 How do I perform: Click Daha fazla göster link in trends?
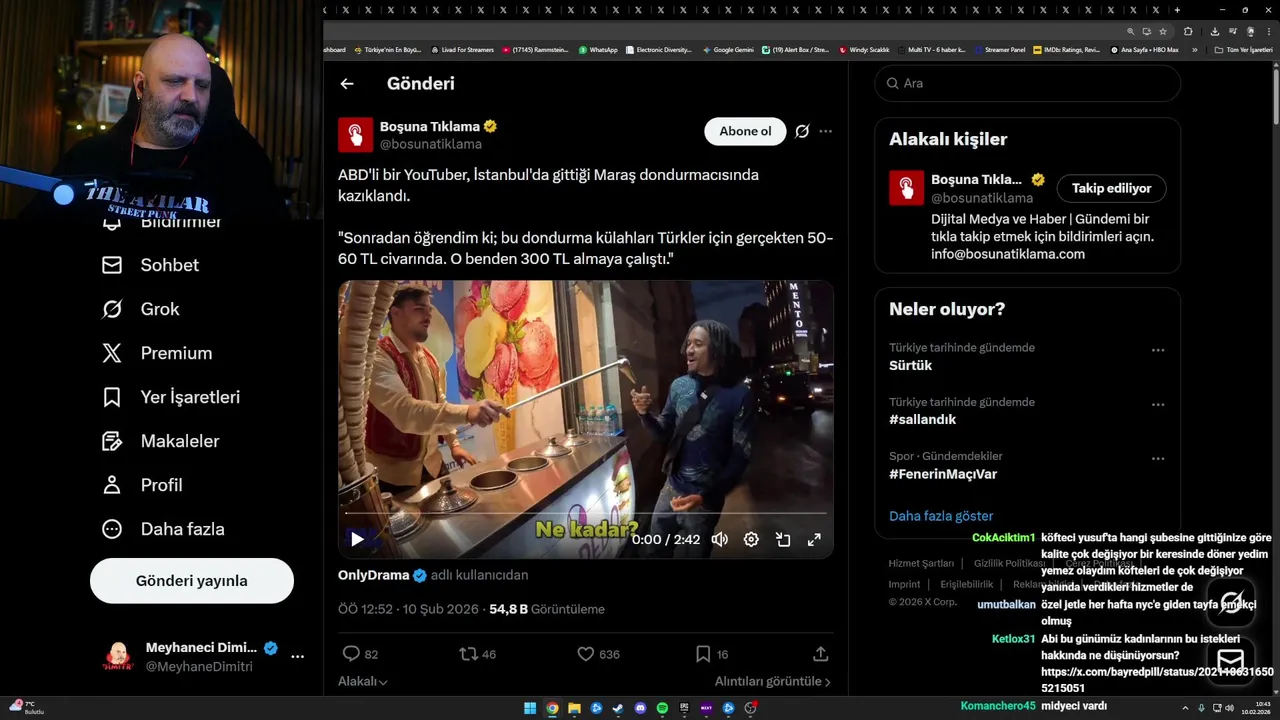(941, 516)
